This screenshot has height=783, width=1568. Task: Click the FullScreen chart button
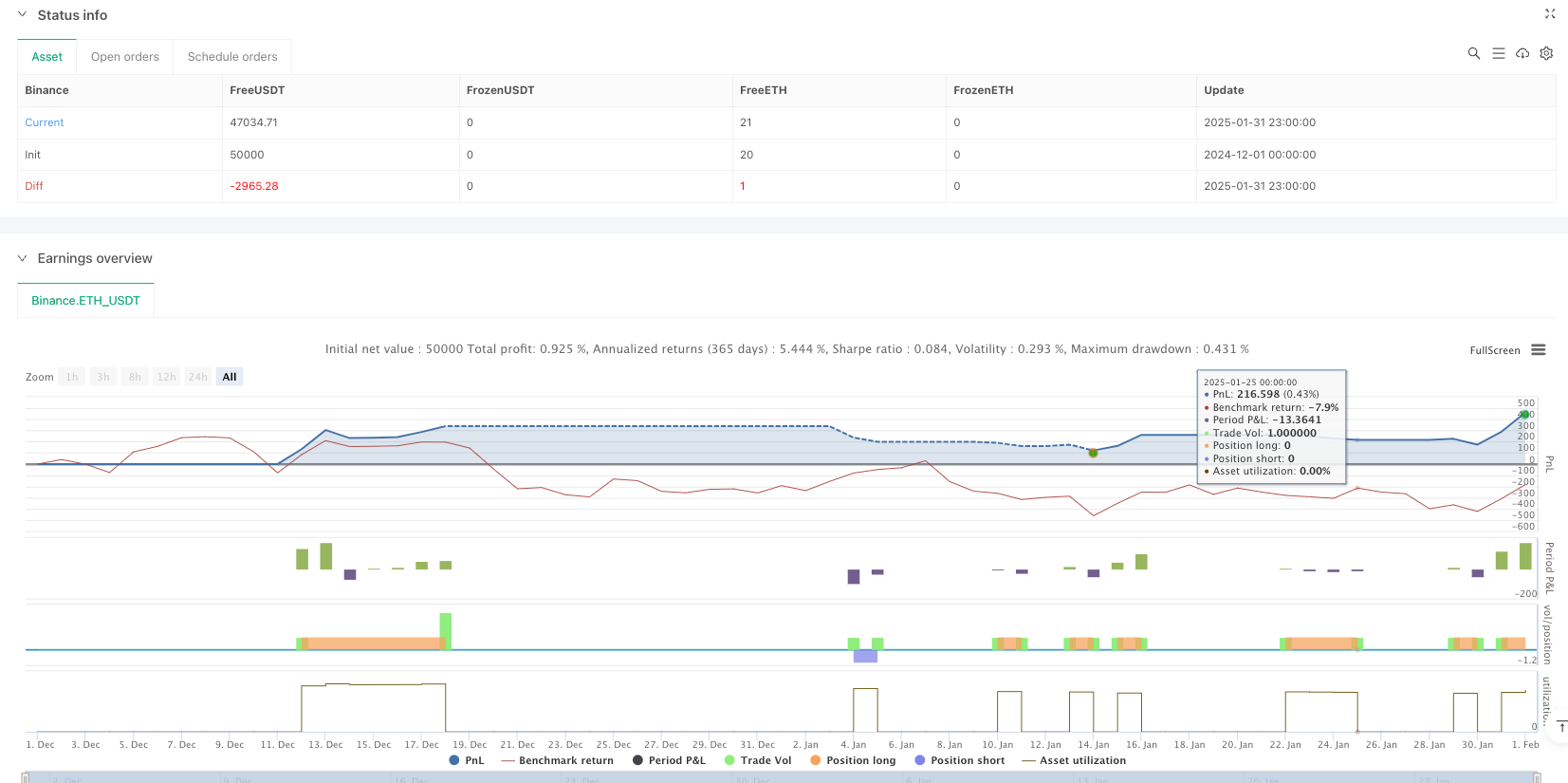1494,350
